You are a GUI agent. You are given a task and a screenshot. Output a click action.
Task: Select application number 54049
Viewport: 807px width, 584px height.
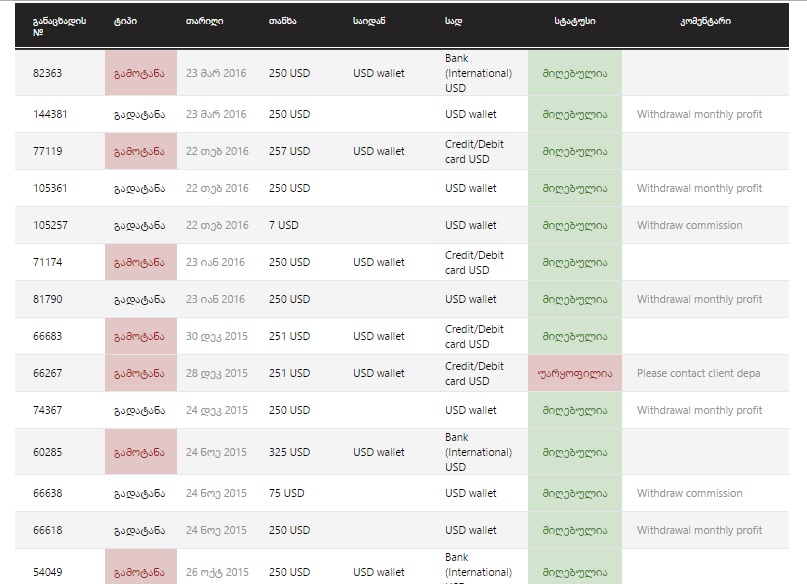tap(49, 572)
